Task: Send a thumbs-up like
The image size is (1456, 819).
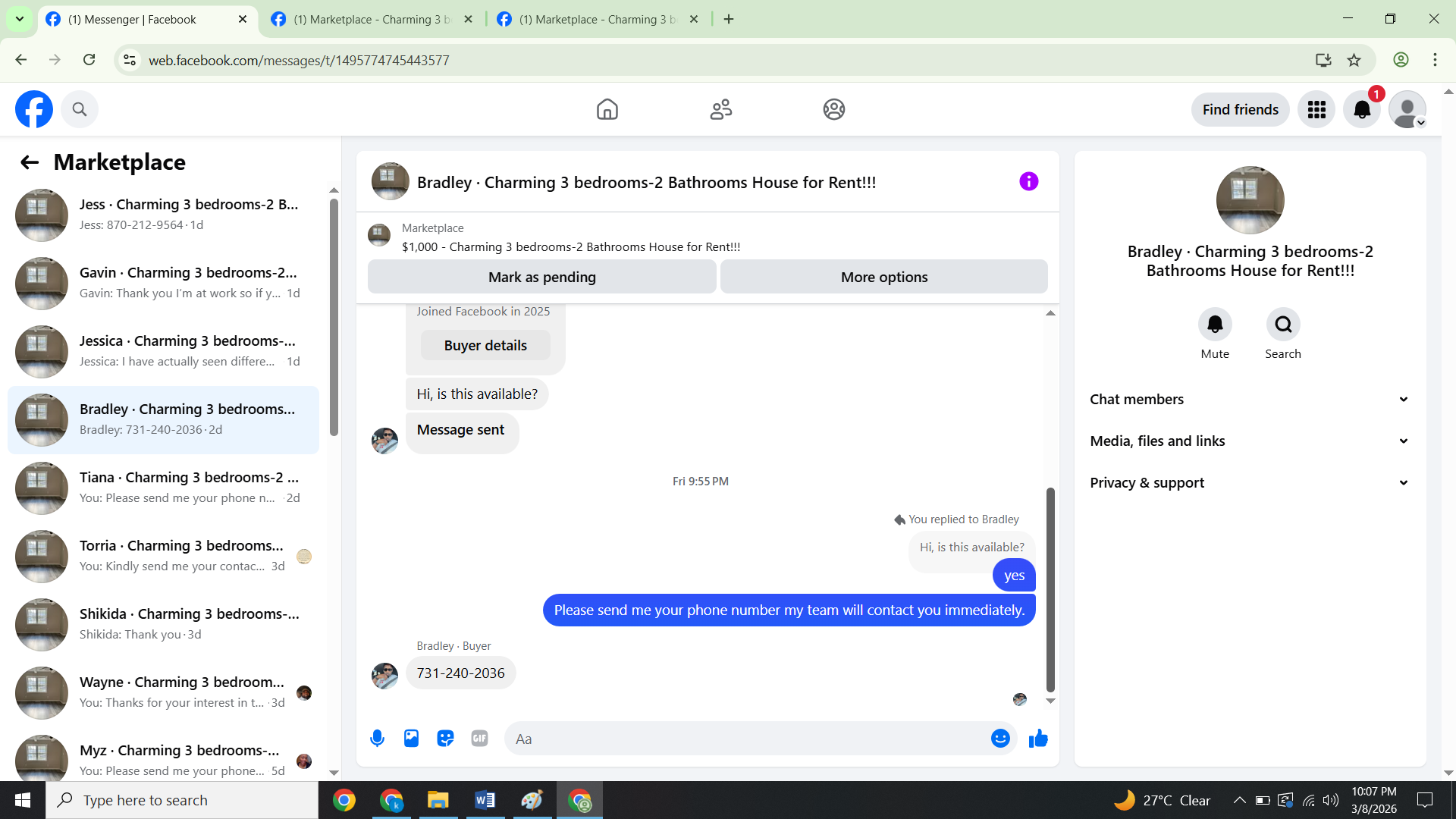Action: pos(1038,738)
